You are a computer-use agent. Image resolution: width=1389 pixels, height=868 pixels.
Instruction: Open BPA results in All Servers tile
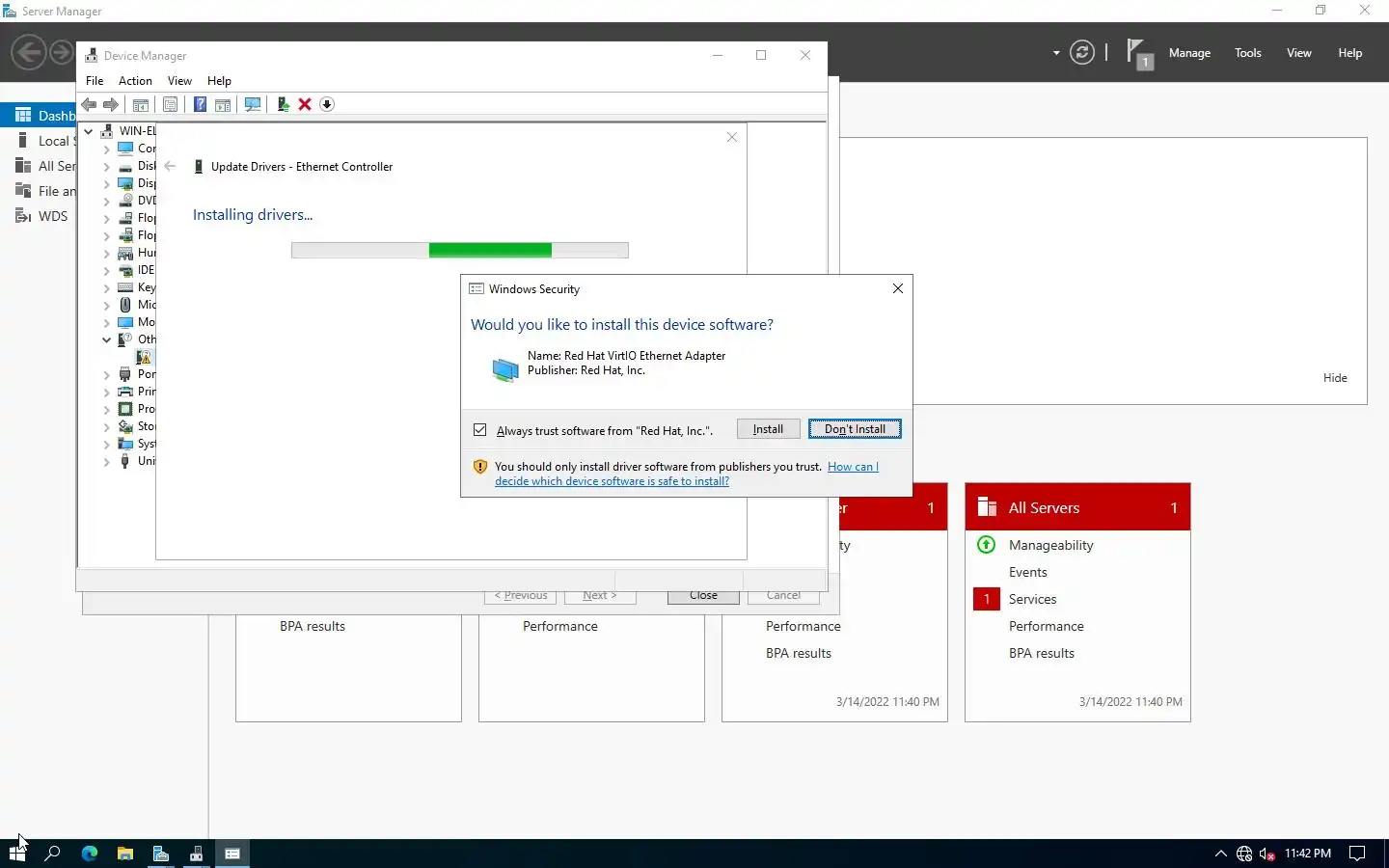click(x=1041, y=653)
